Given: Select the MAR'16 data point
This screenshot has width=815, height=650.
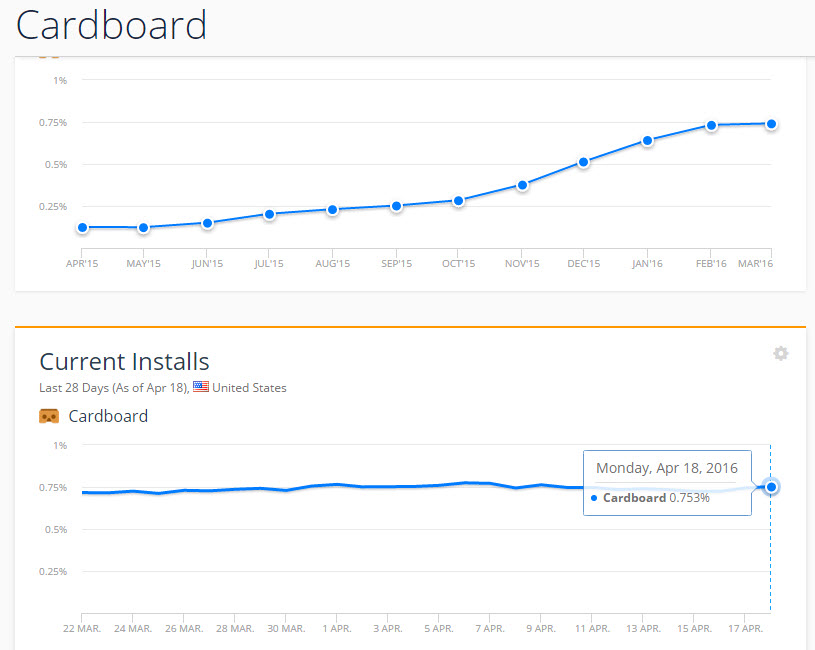Looking at the screenshot, I should [771, 124].
